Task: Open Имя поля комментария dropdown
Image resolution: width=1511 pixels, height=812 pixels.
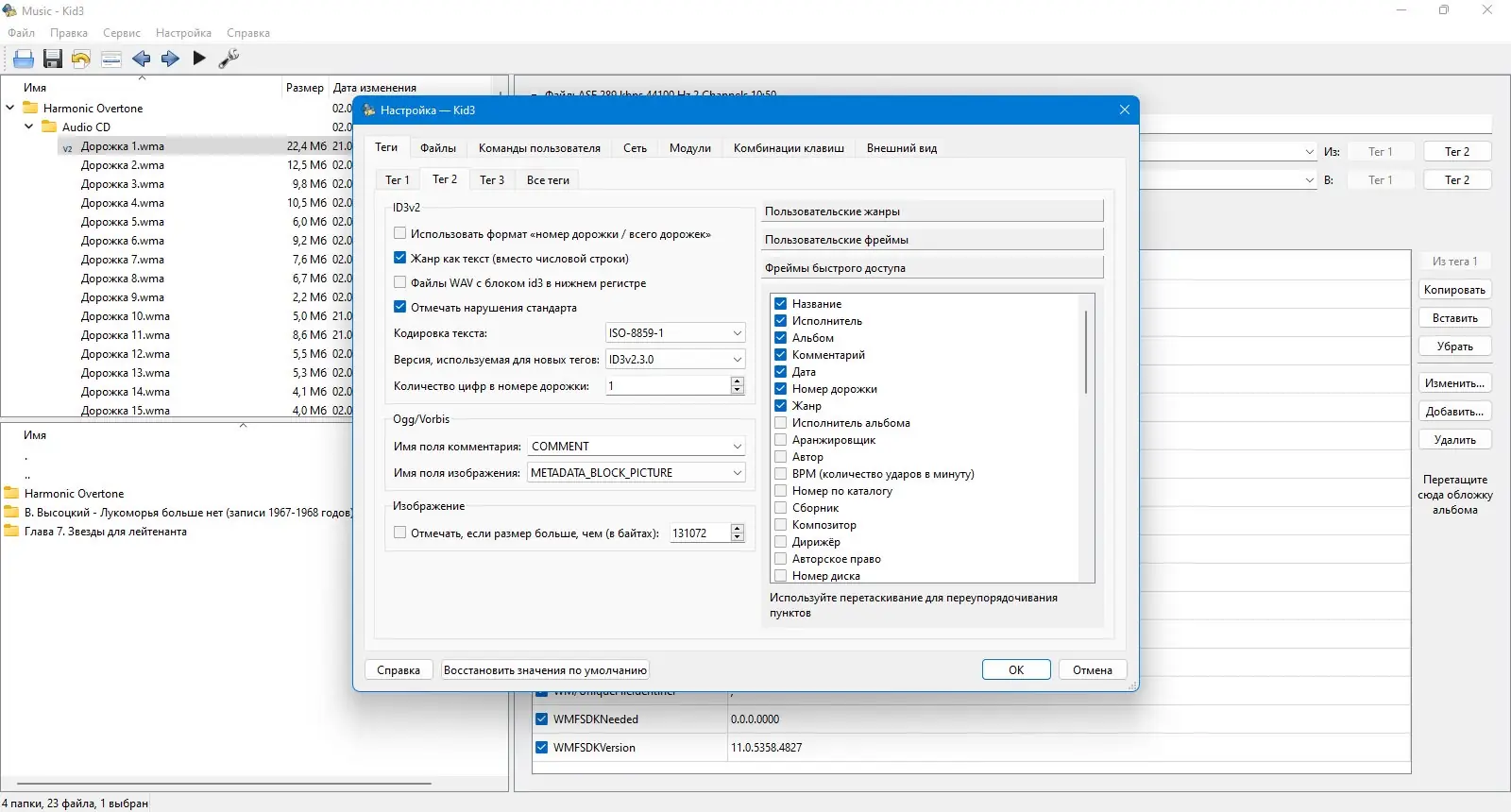Action: coord(637,446)
